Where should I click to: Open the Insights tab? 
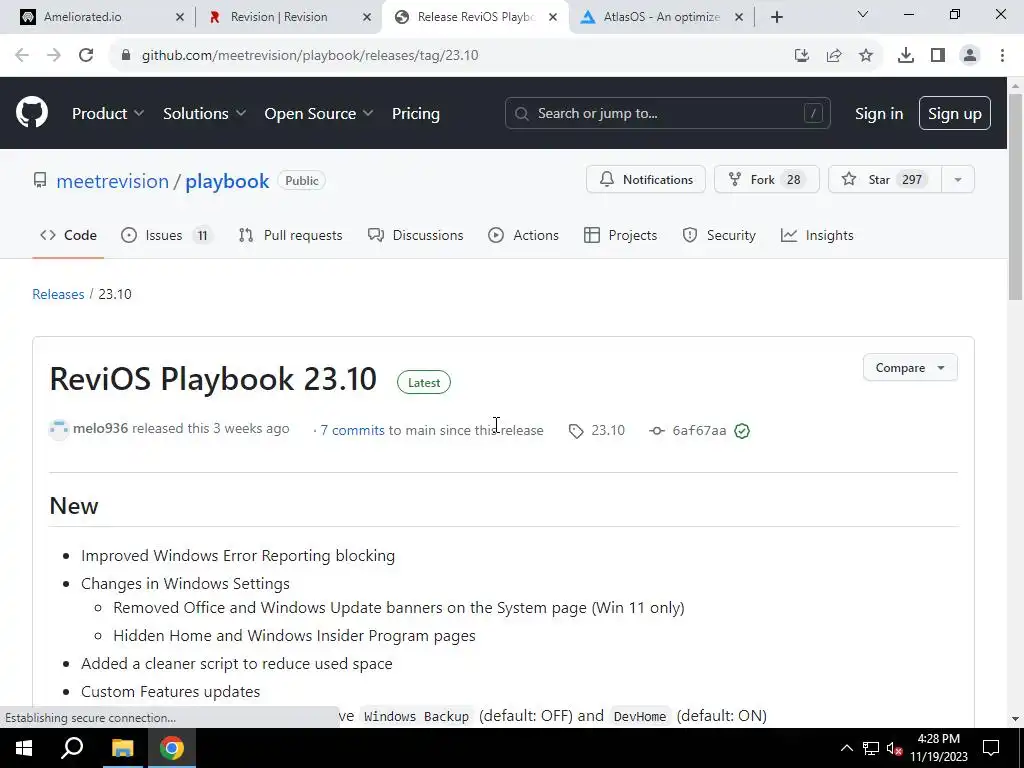(817, 235)
